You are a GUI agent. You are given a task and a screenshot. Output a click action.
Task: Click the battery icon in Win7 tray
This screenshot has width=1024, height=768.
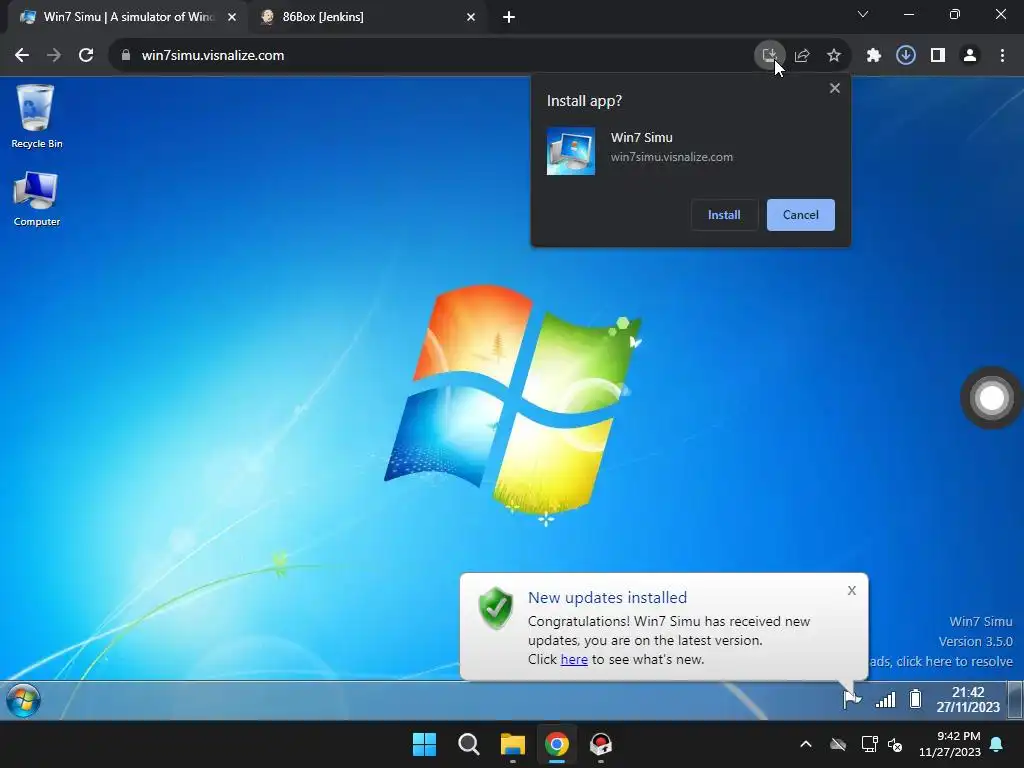pyautogui.click(x=916, y=699)
